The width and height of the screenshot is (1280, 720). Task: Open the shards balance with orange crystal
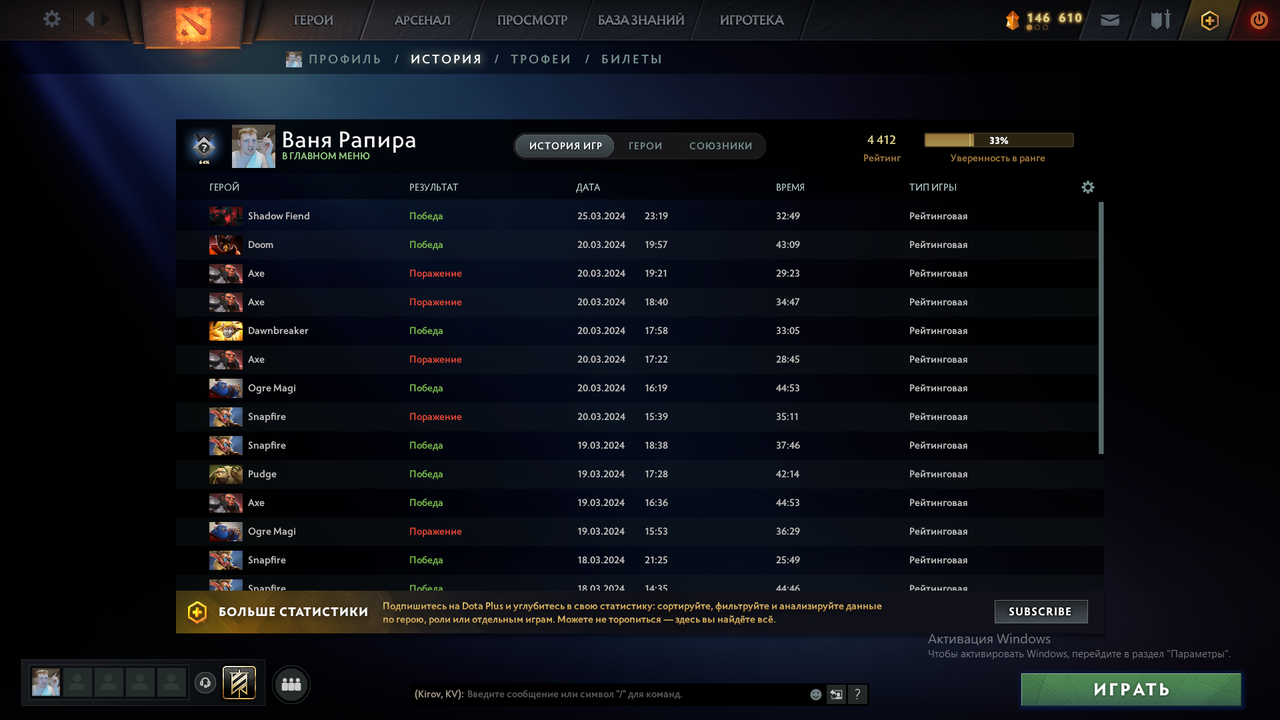pos(1013,19)
